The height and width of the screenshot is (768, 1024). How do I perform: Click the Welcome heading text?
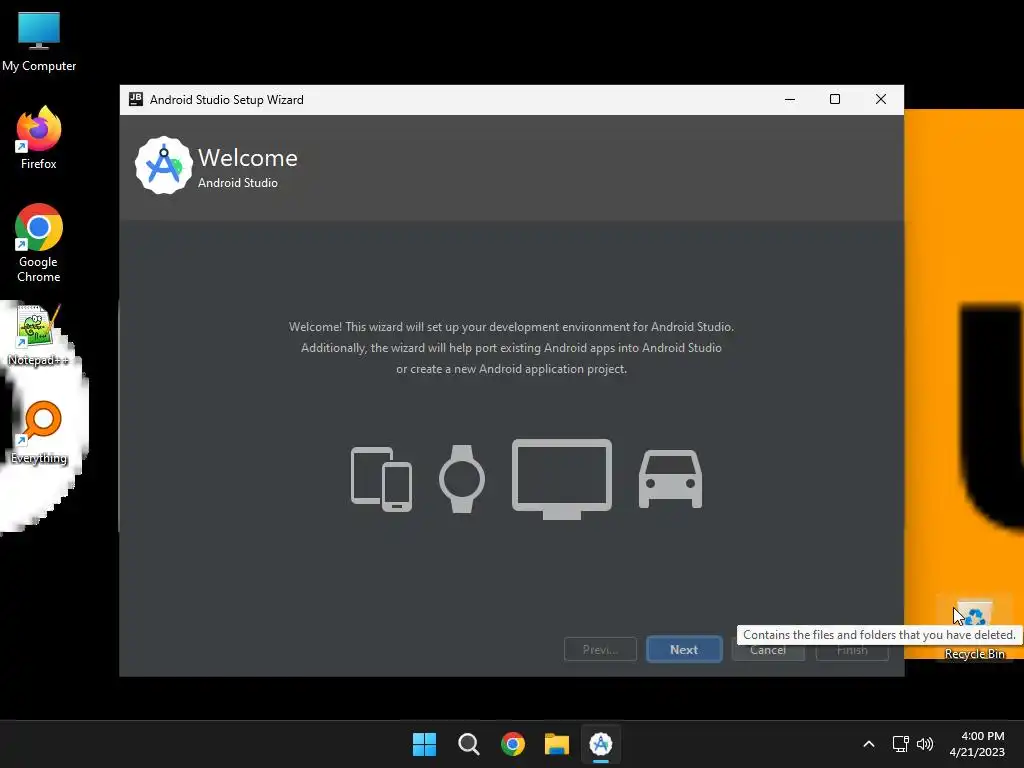click(248, 157)
